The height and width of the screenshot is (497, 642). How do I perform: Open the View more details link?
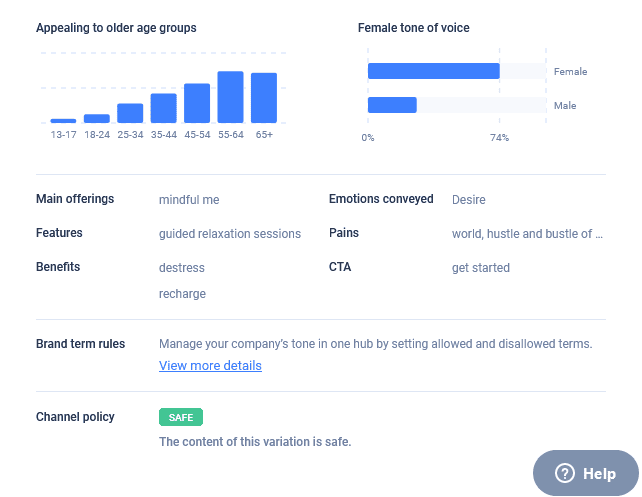[x=210, y=366]
